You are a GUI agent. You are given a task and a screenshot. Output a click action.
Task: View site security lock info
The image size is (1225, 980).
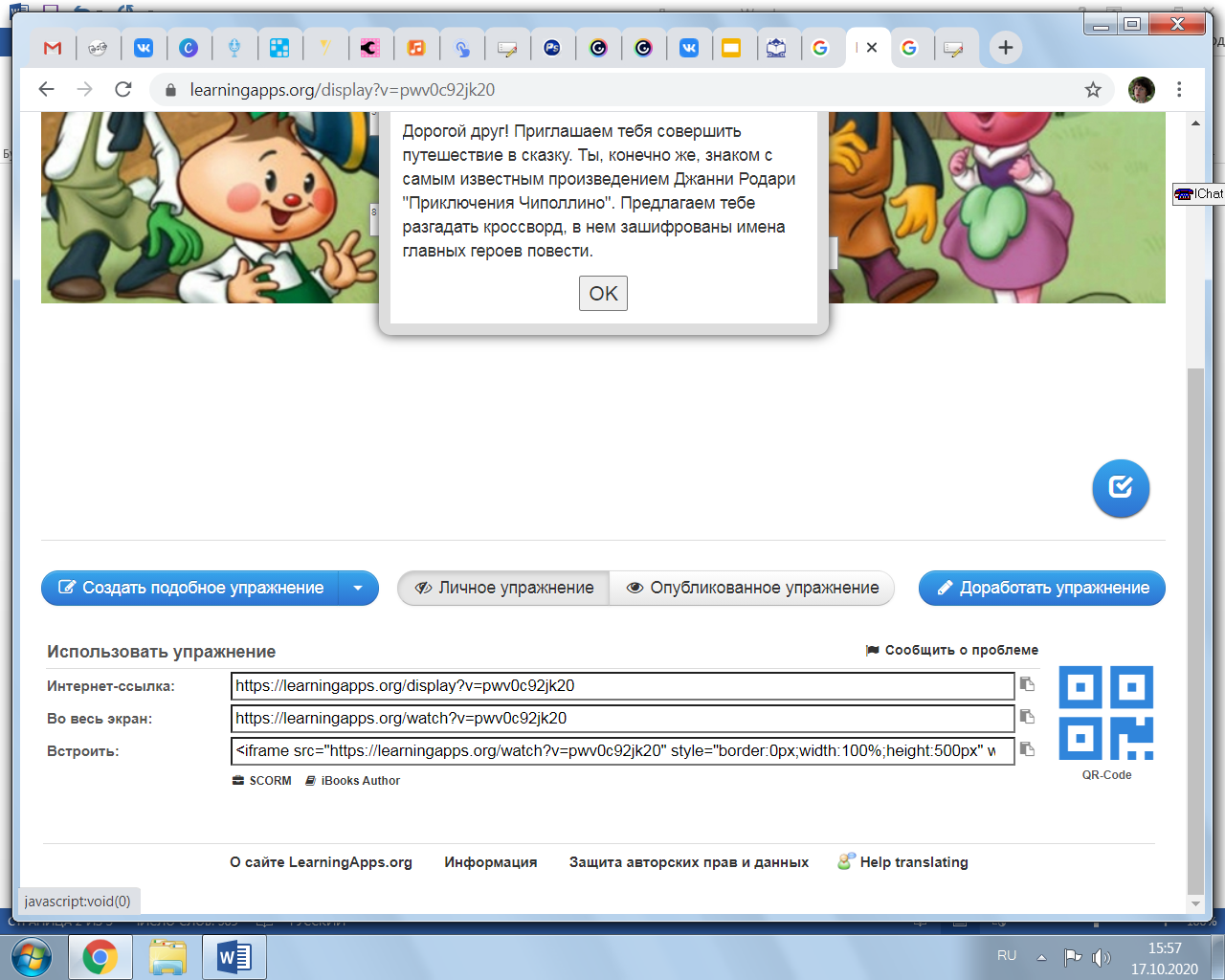170,90
